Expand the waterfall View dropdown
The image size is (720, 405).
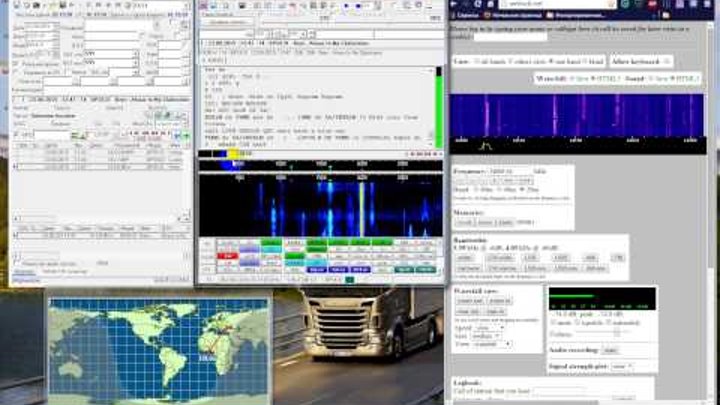click(490, 344)
